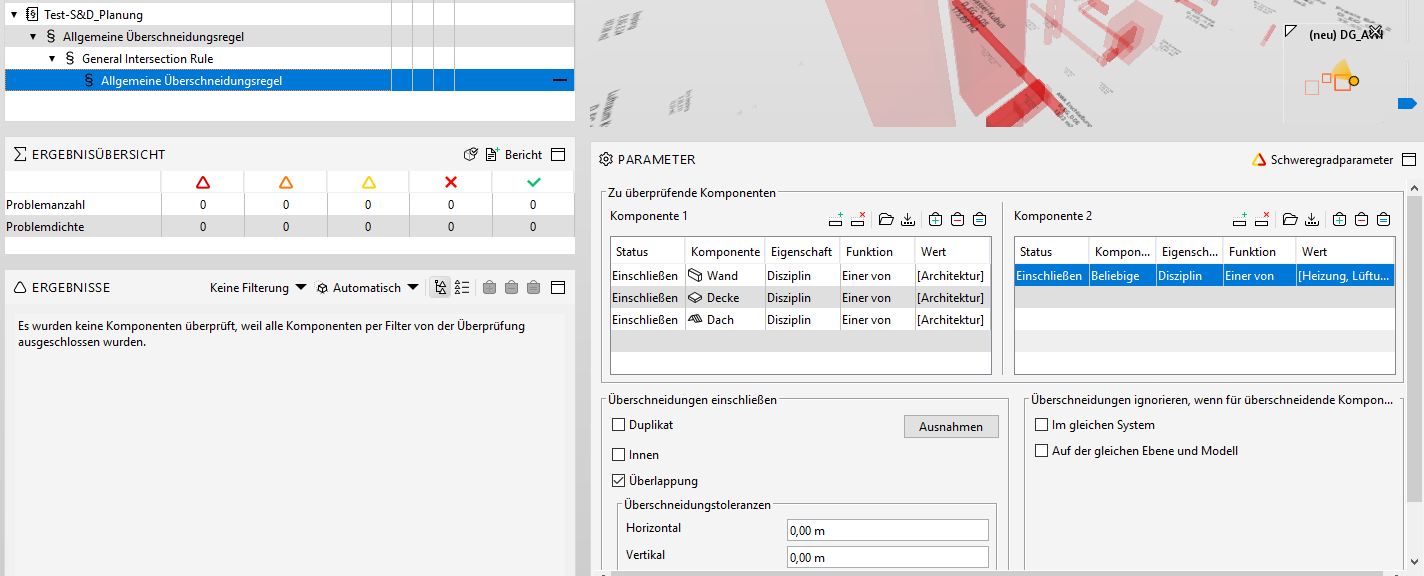Screen dimensions: 1424x576
Task: Click the yellow triangle severity column
Action: 368,182
